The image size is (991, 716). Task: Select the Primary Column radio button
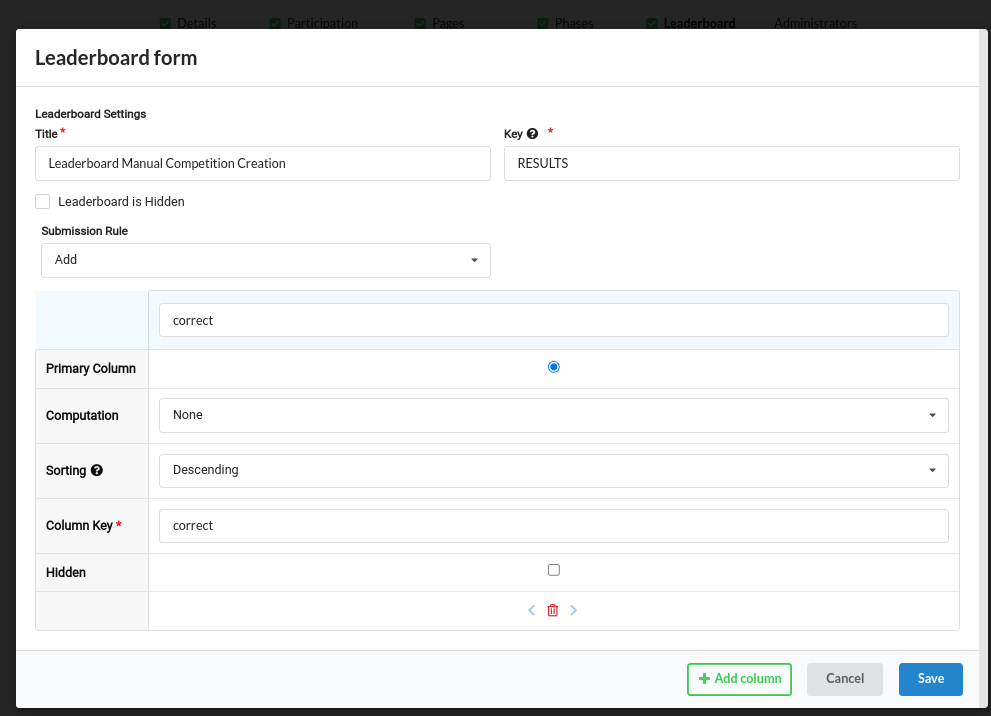coord(553,366)
